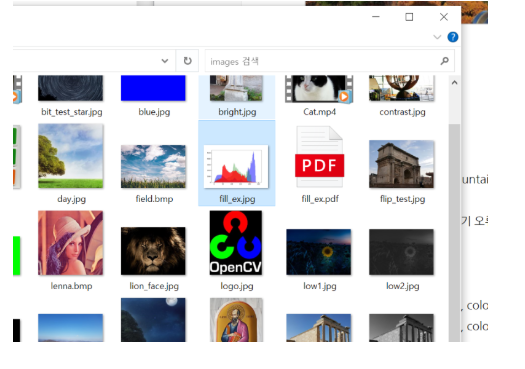Click the scrollbar up arrow
525x369 pixels.
click(454, 83)
